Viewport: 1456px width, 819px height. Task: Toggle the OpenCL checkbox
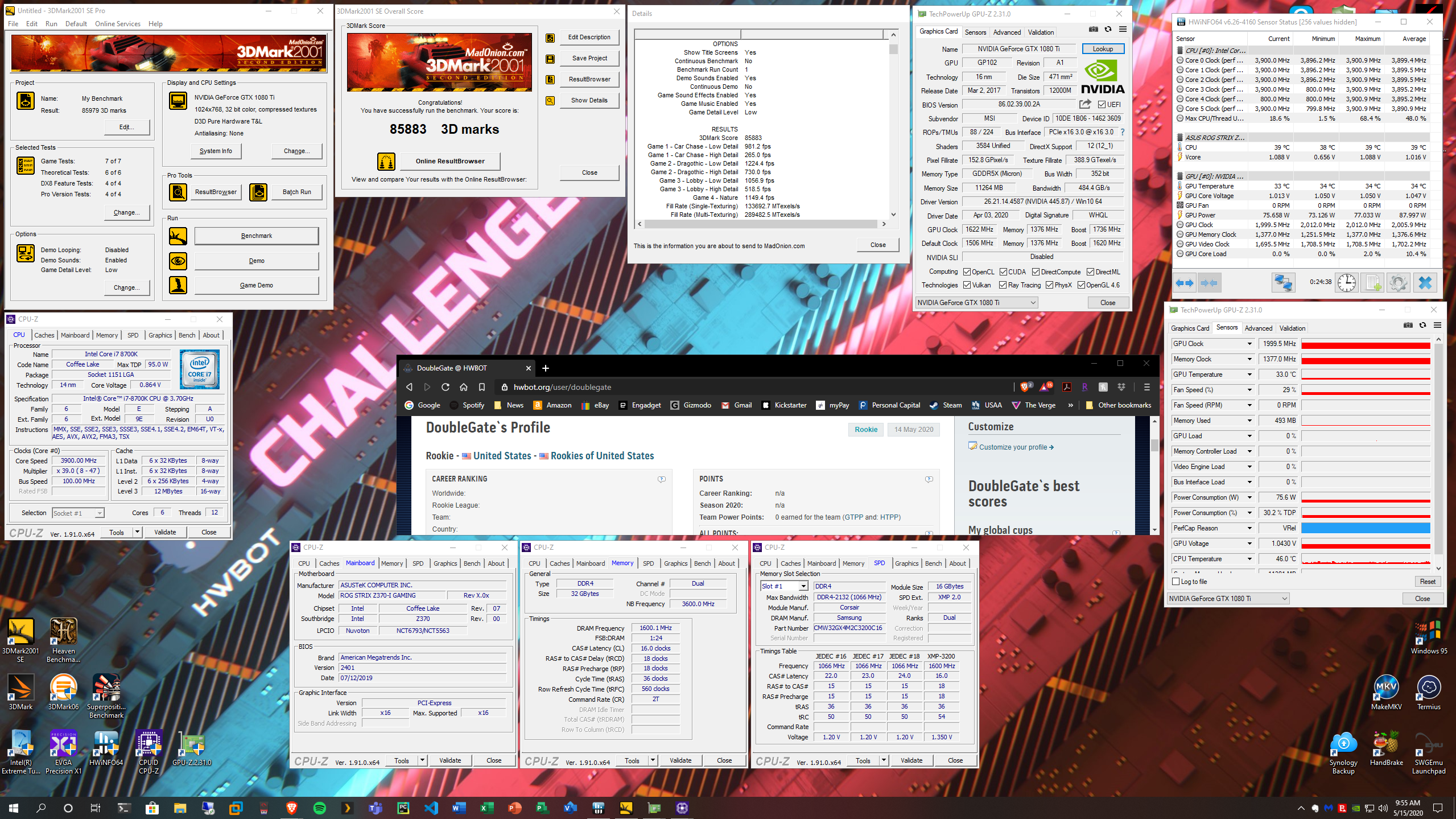(x=967, y=272)
